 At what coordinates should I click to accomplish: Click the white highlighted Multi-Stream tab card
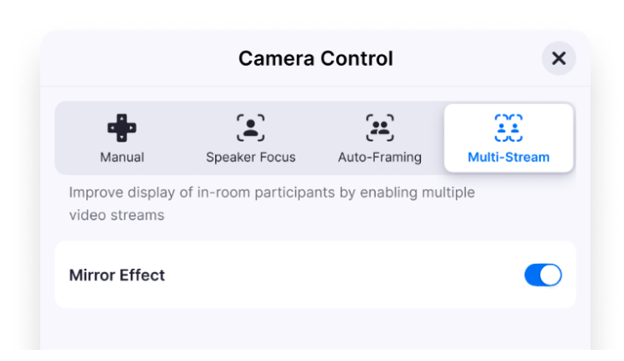tap(509, 138)
